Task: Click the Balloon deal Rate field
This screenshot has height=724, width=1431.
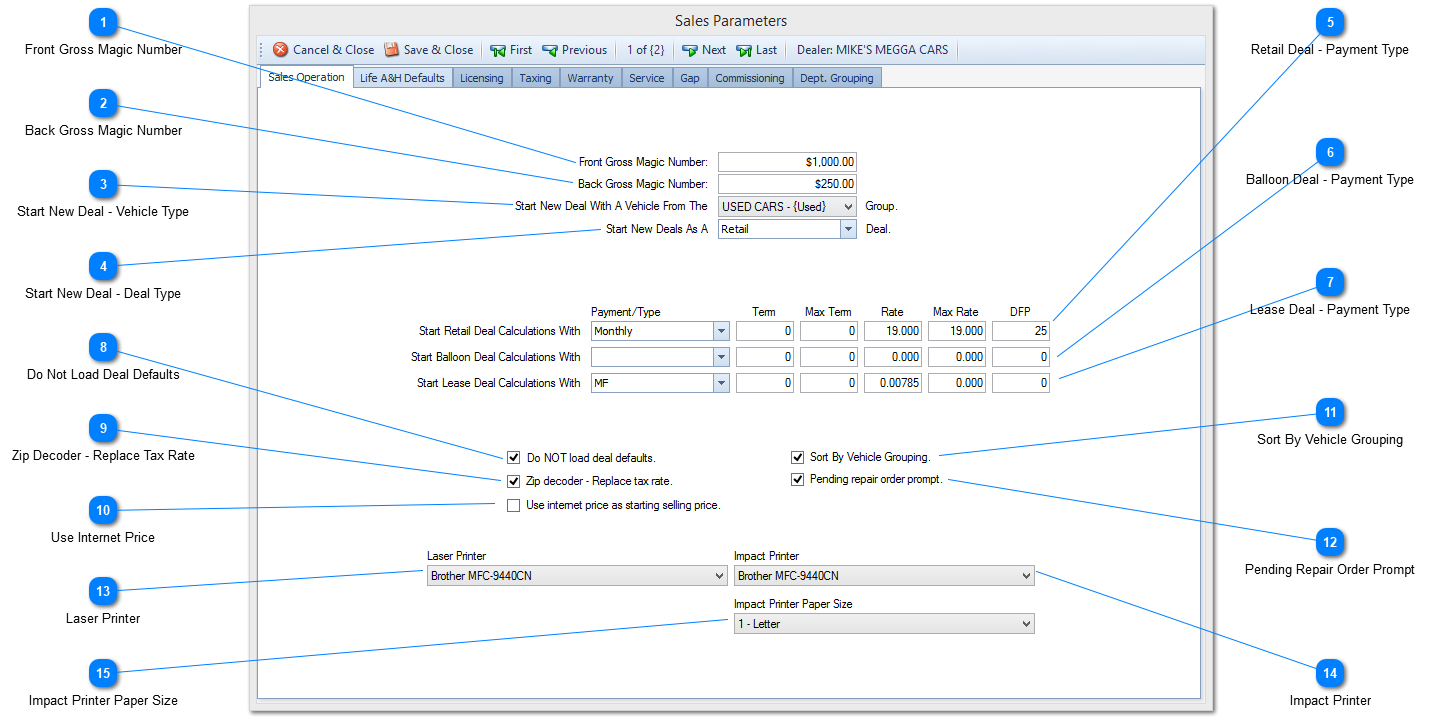Action: pyautogui.click(x=893, y=357)
